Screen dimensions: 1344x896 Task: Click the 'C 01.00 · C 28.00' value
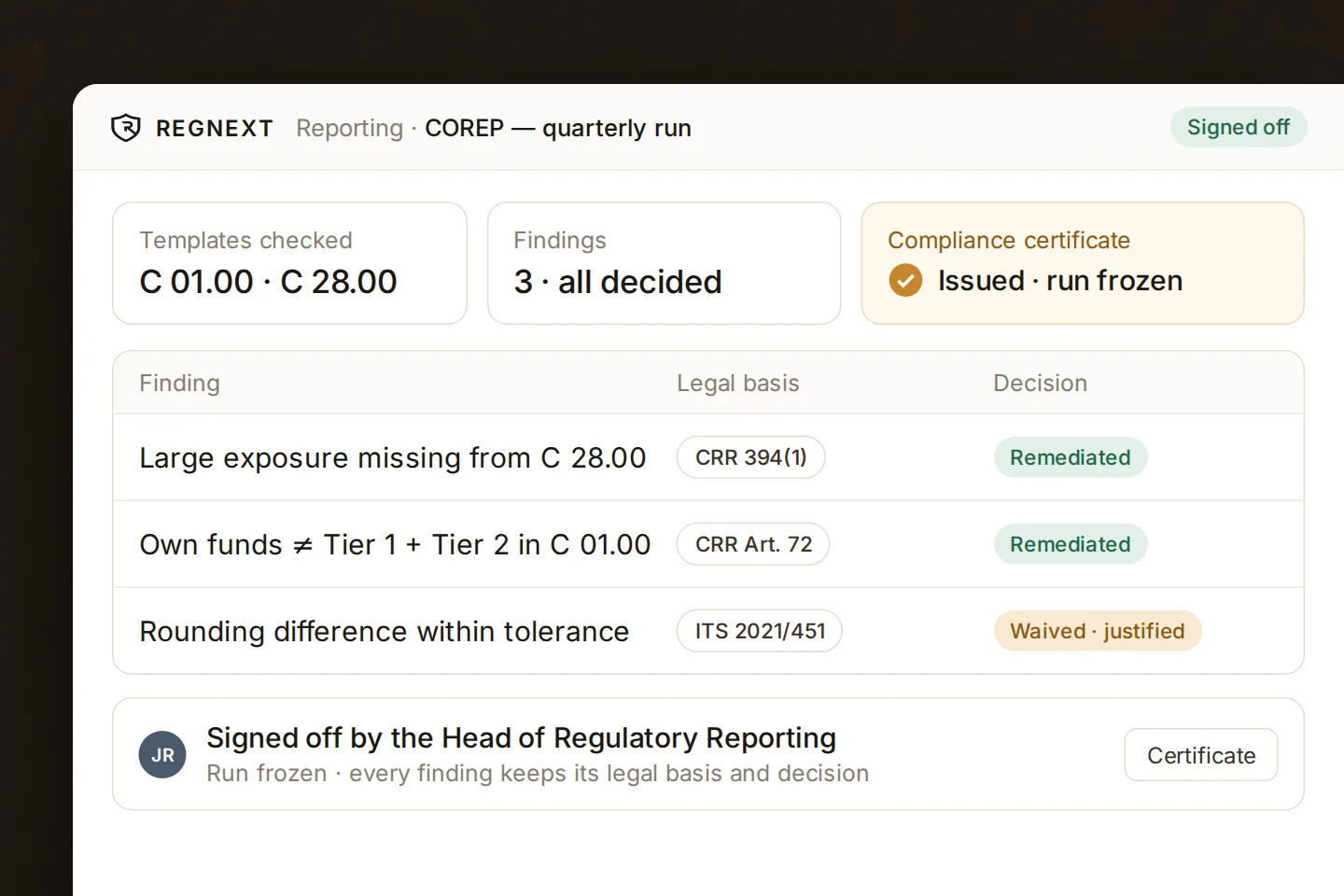[x=268, y=281]
